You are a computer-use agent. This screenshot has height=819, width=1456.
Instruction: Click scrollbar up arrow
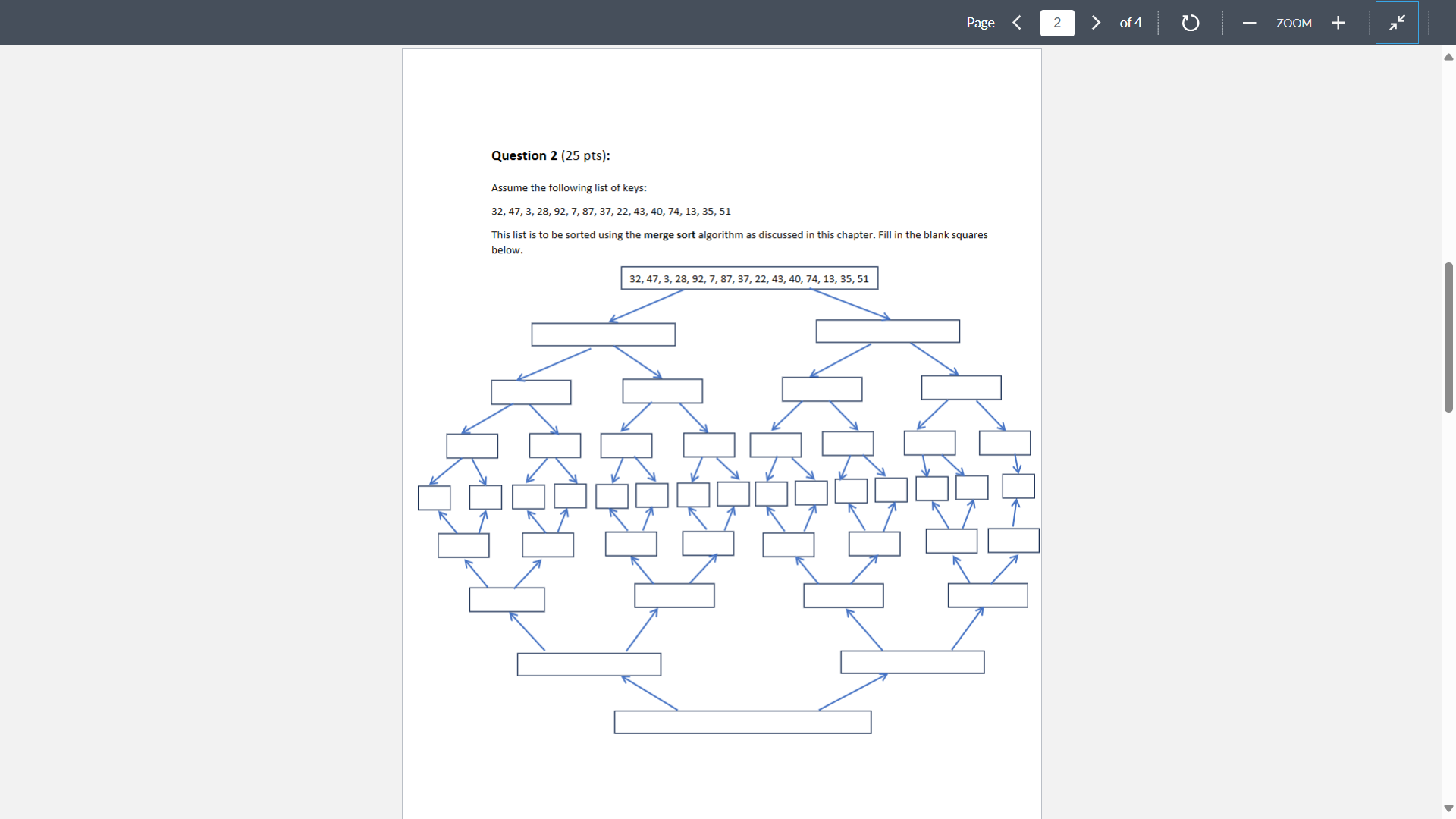click(x=1448, y=57)
